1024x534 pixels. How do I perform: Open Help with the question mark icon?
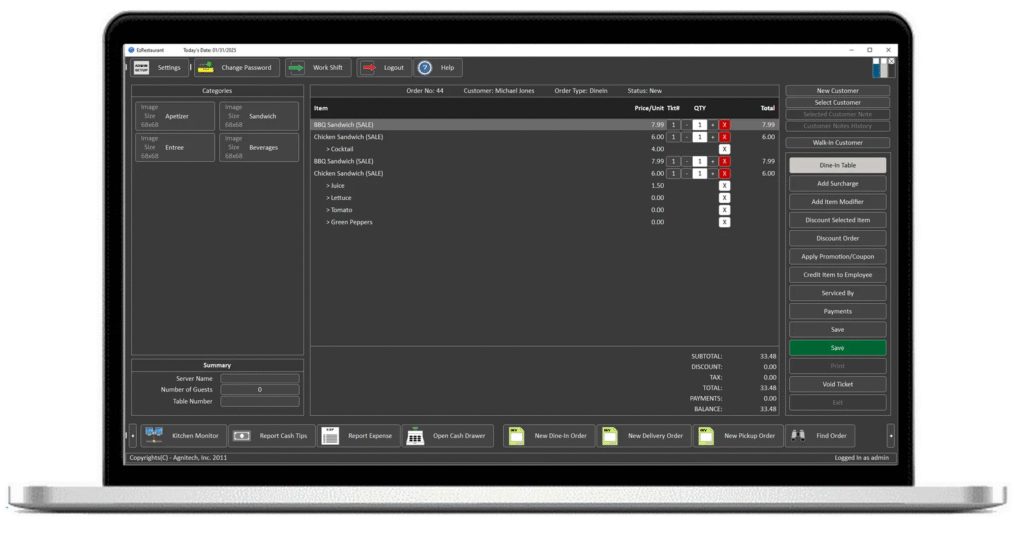(438, 68)
